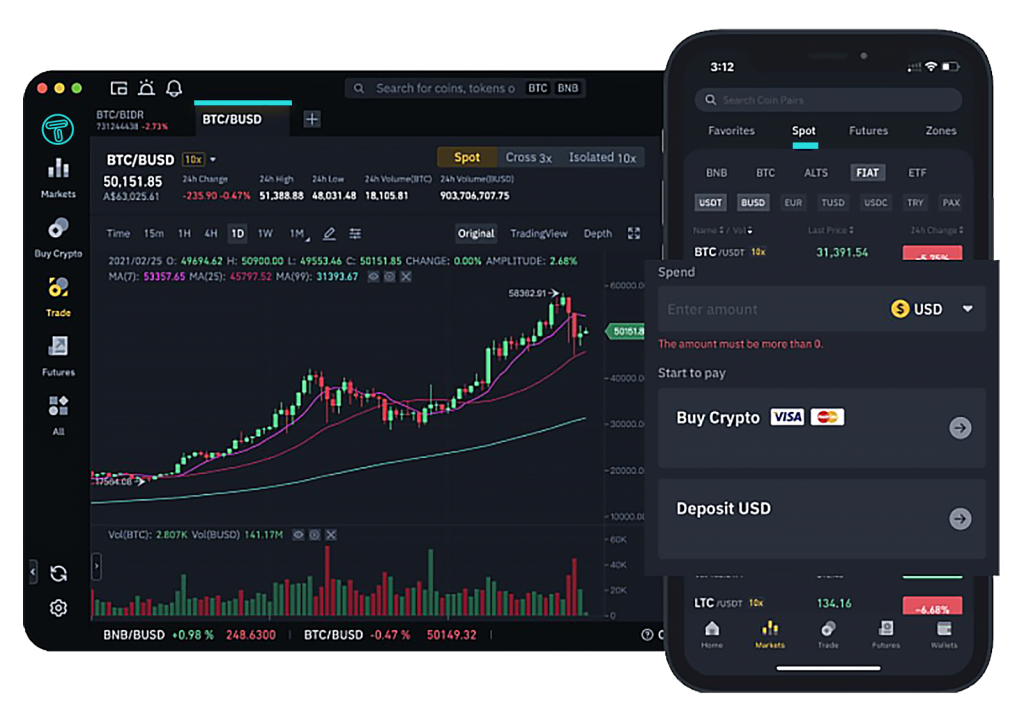The width and height of the screenshot is (1024, 725).
Task: Open the USD currency dropdown
Action: [x=967, y=309]
